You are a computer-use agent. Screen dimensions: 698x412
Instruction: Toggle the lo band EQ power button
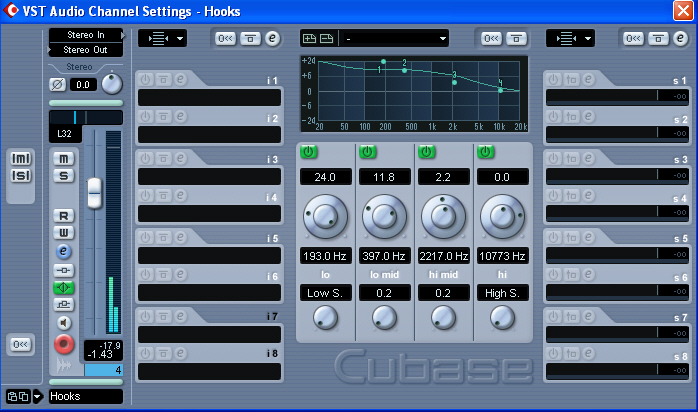pos(308,152)
